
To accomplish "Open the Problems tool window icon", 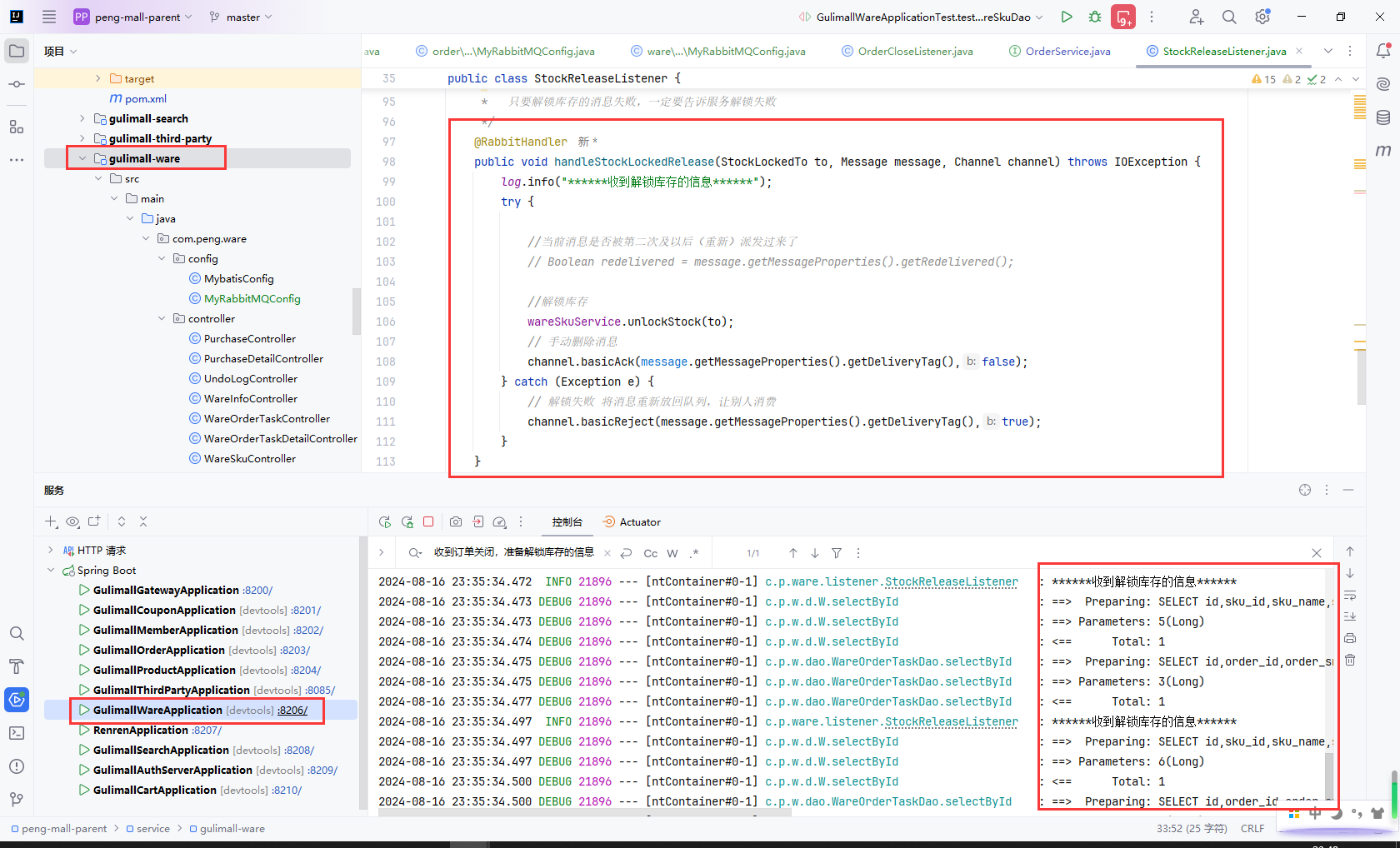I will coord(17,766).
